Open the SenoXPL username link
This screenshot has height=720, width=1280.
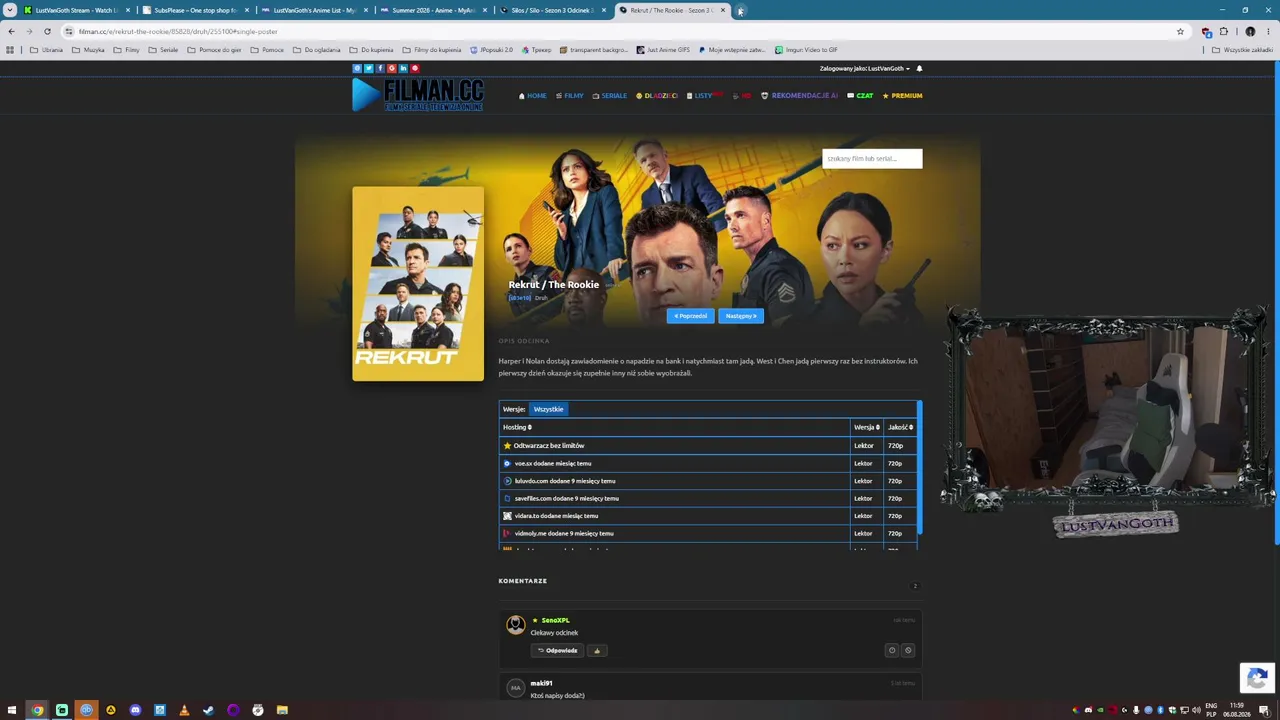(555, 620)
